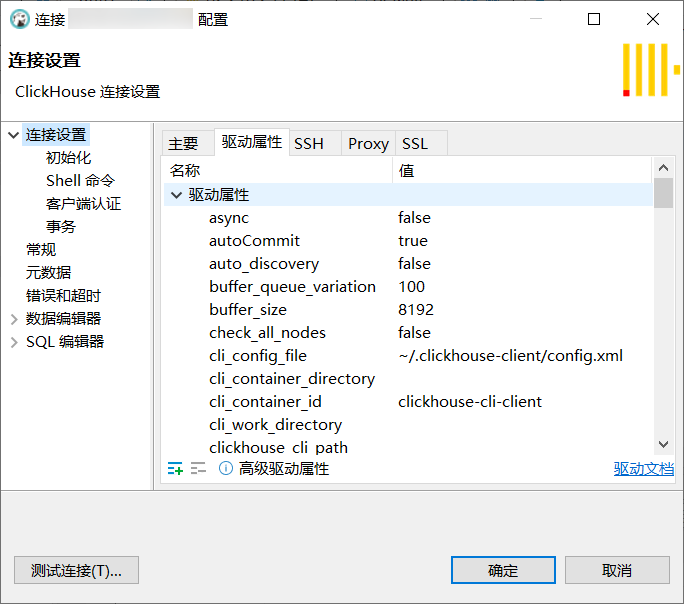Click the autoCommit value cell showing true
The height and width of the screenshot is (604, 684).
click(413, 241)
